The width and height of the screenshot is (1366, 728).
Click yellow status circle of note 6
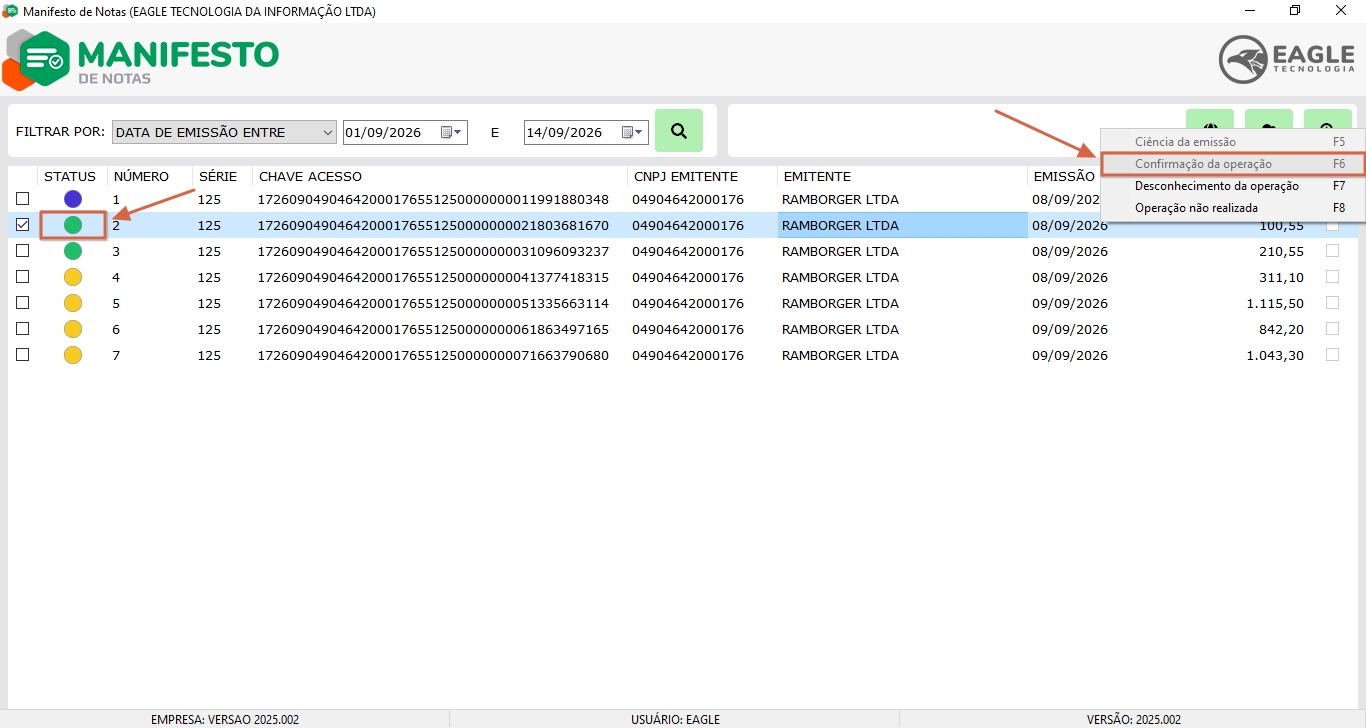(73, 329)
